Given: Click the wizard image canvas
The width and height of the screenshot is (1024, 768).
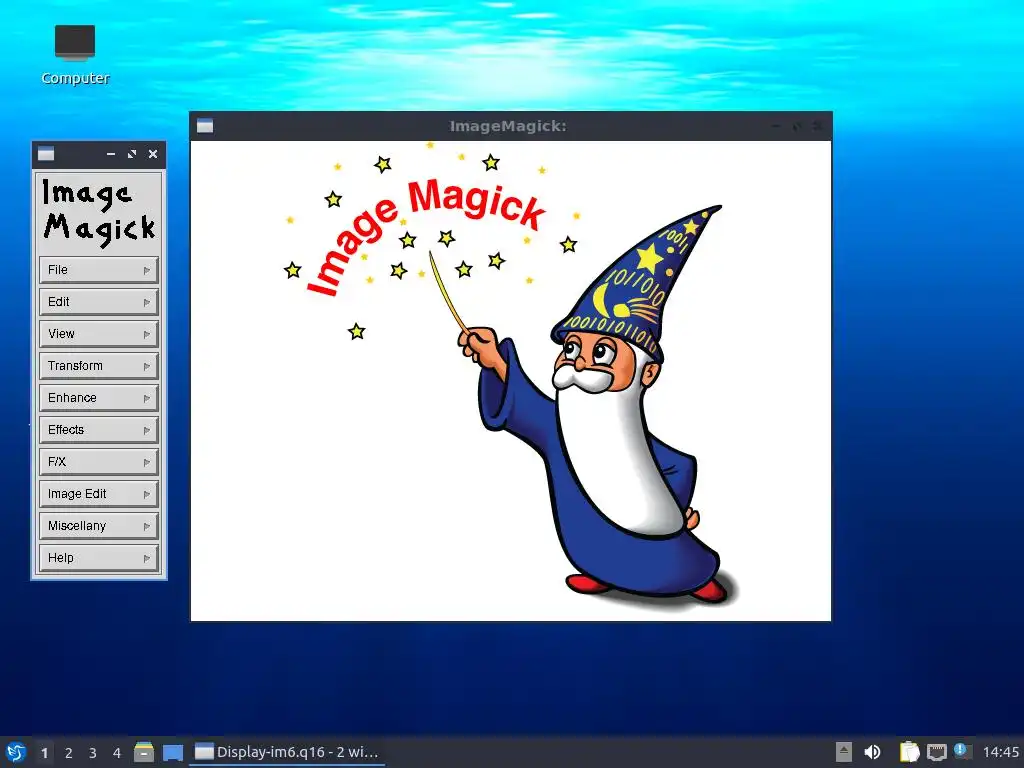Looking at the screenshot, I should tap(511, 381).
